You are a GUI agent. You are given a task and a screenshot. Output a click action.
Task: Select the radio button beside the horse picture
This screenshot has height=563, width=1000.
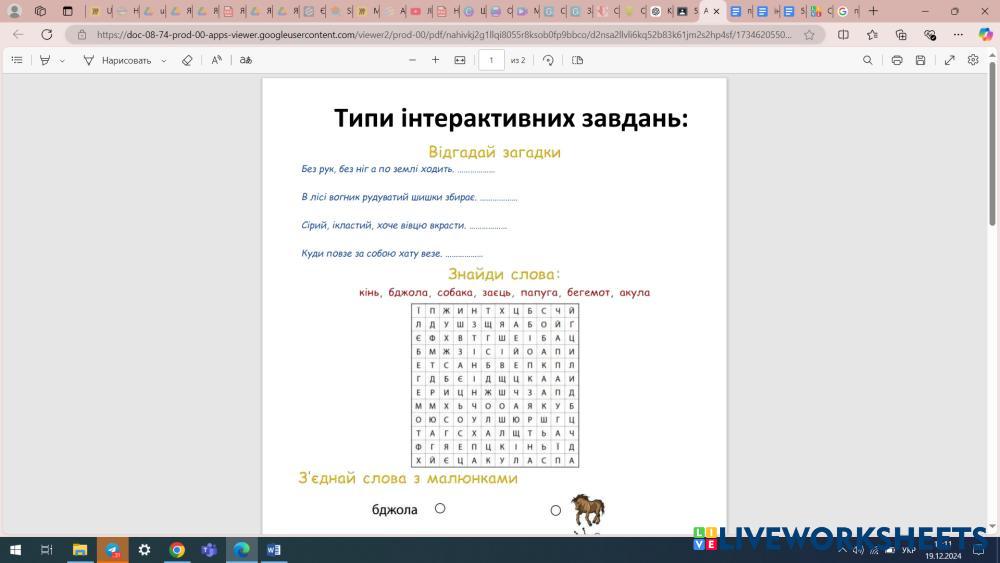click(556, 510)
